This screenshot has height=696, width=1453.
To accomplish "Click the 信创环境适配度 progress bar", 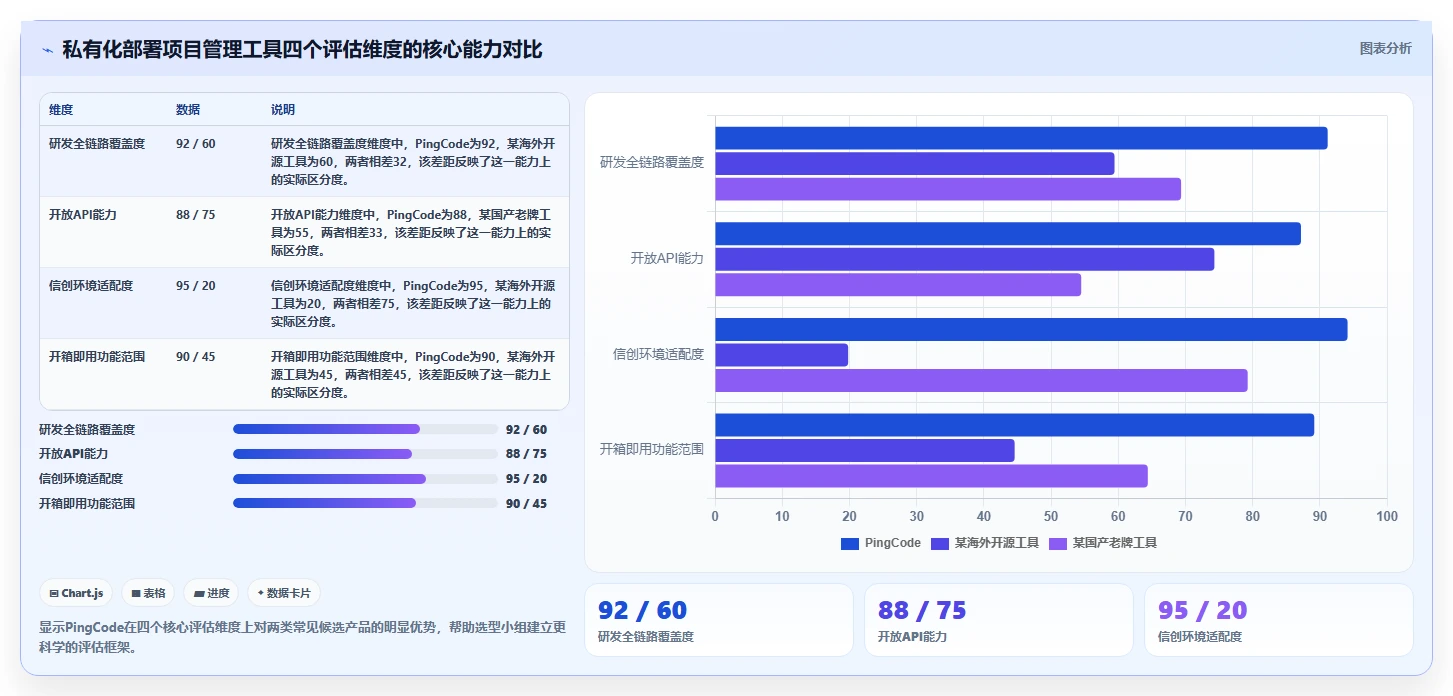I will [x=365, y=479].
